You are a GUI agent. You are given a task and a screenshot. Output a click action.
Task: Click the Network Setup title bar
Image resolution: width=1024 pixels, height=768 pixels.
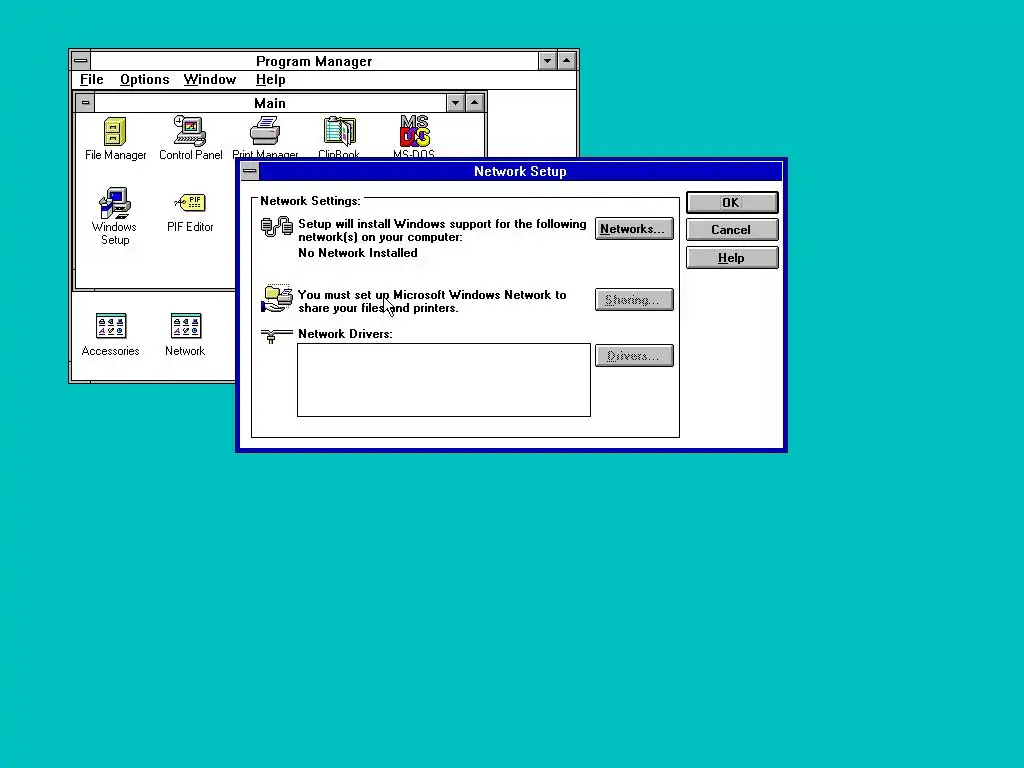520,172
